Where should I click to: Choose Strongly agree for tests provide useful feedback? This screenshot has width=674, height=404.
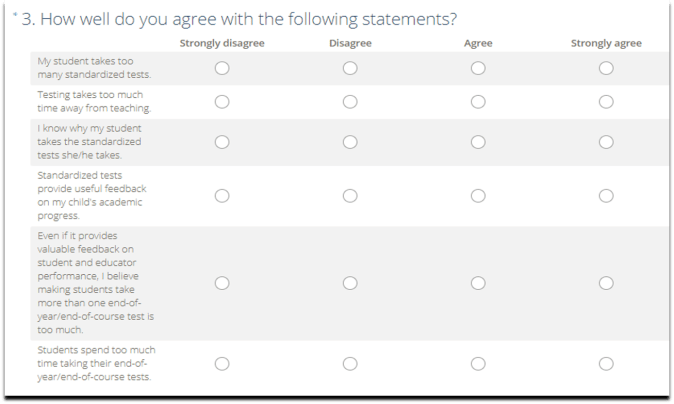606,196
